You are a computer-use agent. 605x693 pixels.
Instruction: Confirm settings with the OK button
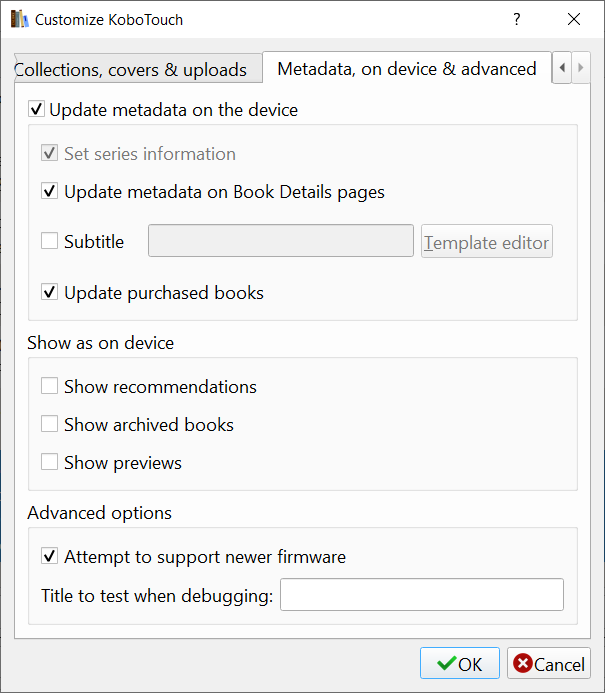[x=459, y=664]
